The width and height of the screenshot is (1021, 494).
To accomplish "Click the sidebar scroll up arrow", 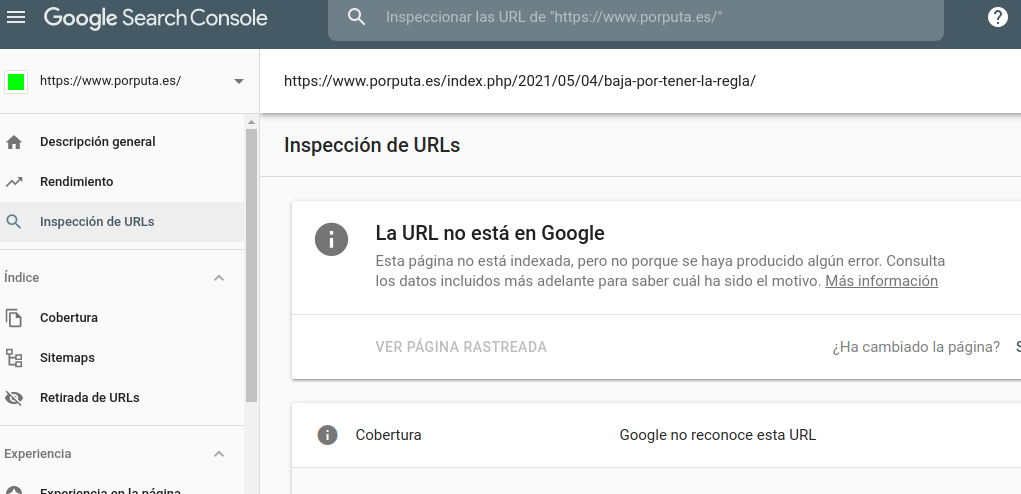I will [251, 122].
